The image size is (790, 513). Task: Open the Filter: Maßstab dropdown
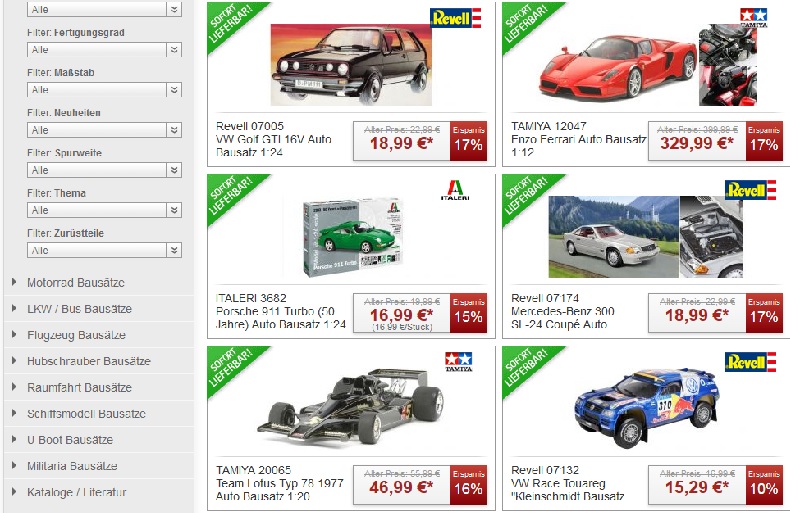pos(104,90)
